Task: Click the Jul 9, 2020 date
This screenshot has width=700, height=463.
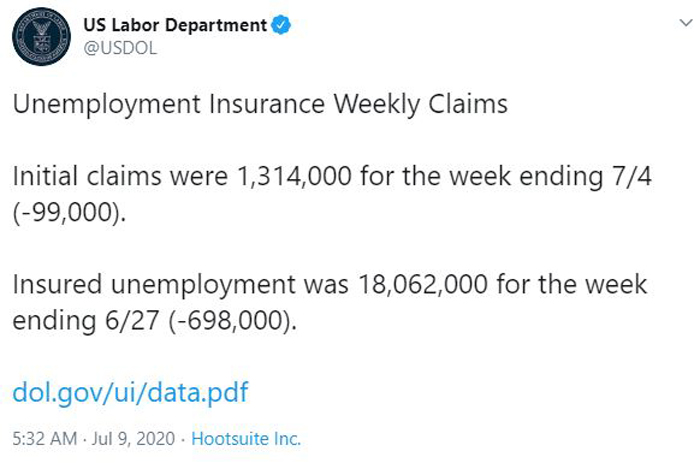Action: tap(133, 438)
